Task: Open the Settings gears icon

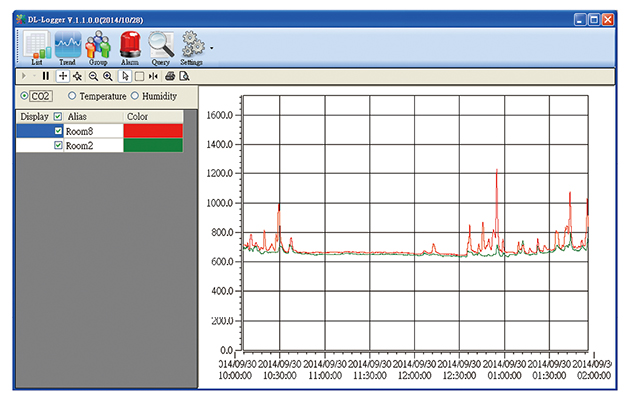Action: (192, 48)
